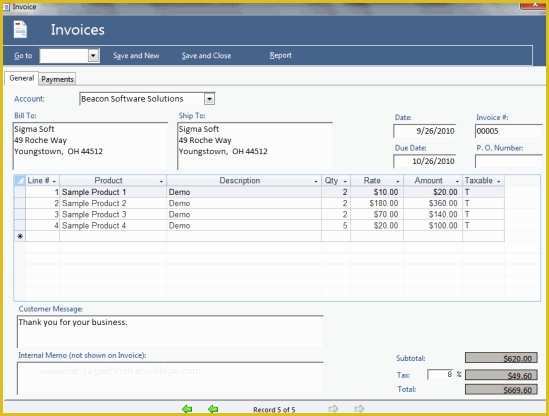Select all rows using the grid corner box
Image resolution: width=549 pixels, height=416 pixels.
[20, 181]
